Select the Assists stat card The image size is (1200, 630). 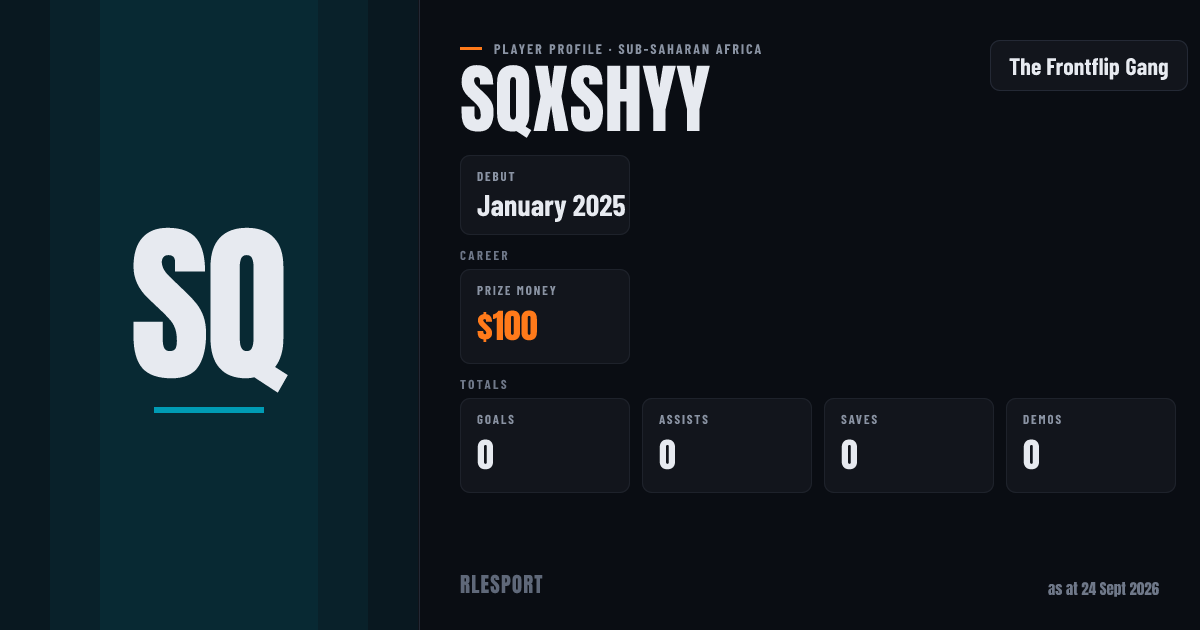(727, 445)
